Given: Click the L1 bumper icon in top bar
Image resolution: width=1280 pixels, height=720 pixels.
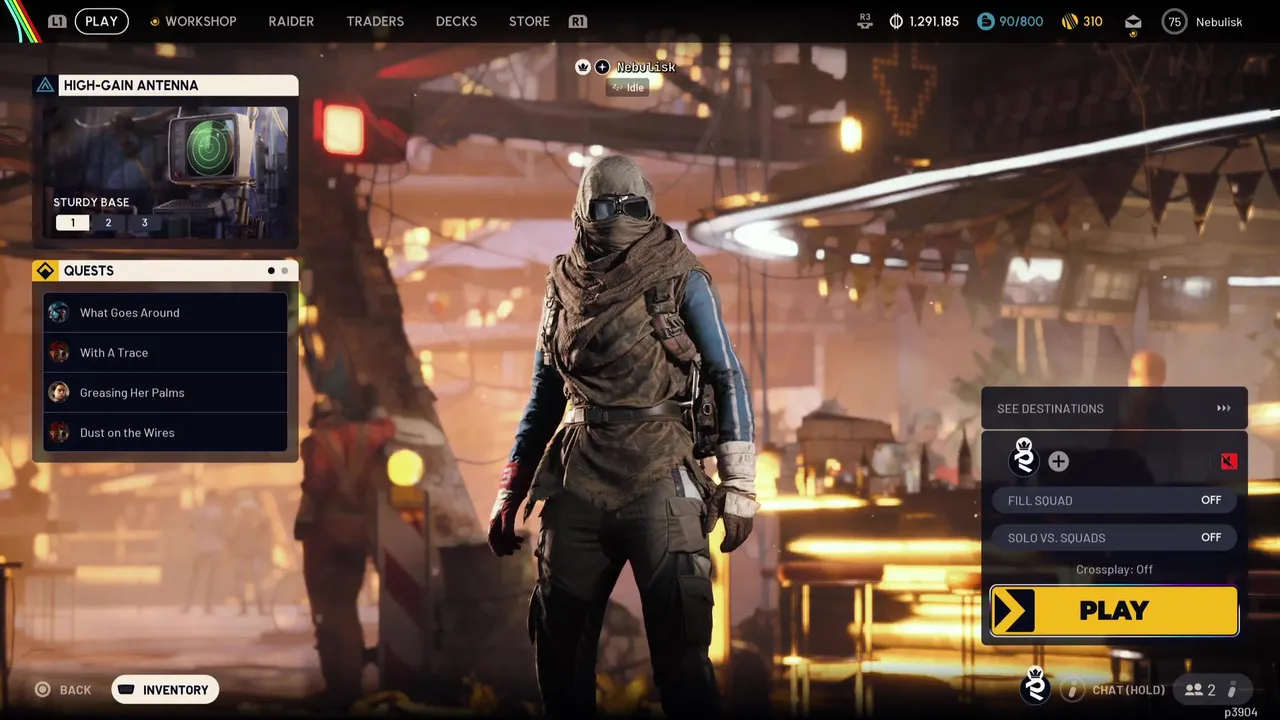Looking at the screenshot, I should (x=57, y=21).
